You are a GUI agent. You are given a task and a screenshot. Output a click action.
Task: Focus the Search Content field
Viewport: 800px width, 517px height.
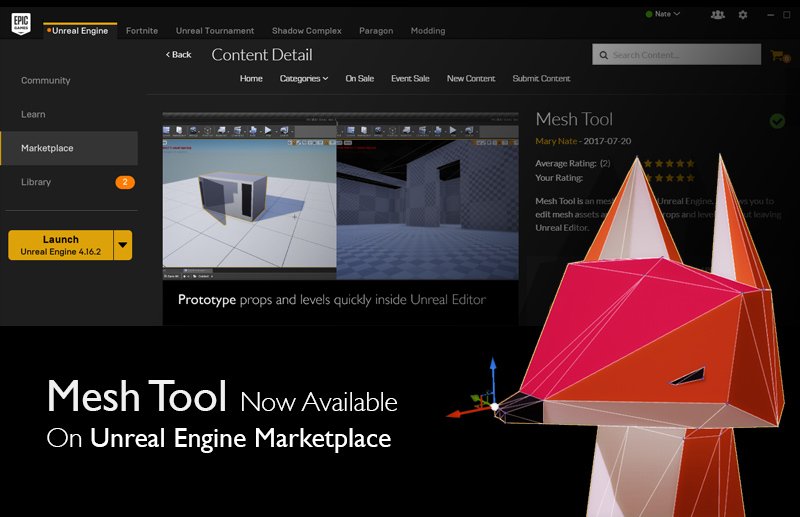pyautogui.click(x=677, y=55)
